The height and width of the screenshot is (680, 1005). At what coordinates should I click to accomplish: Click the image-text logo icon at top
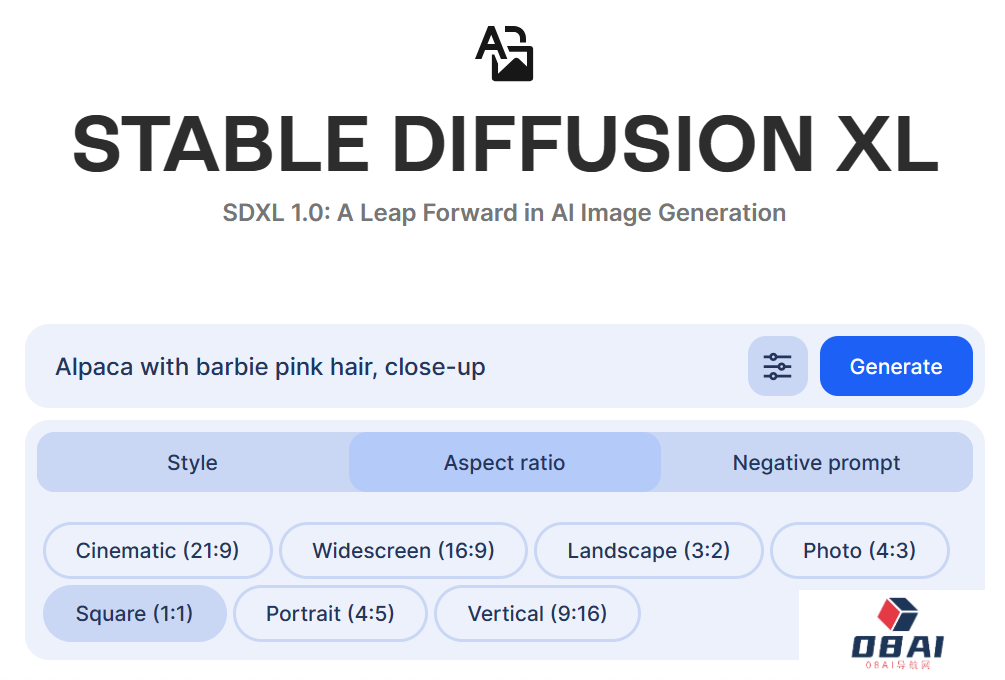504,52
